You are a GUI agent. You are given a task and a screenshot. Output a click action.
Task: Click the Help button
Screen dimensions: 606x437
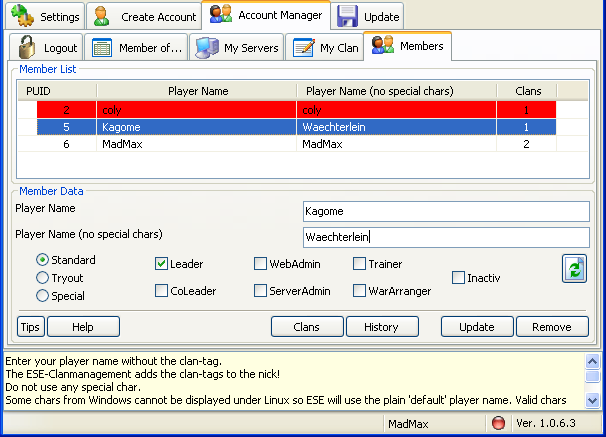[83, 327]
